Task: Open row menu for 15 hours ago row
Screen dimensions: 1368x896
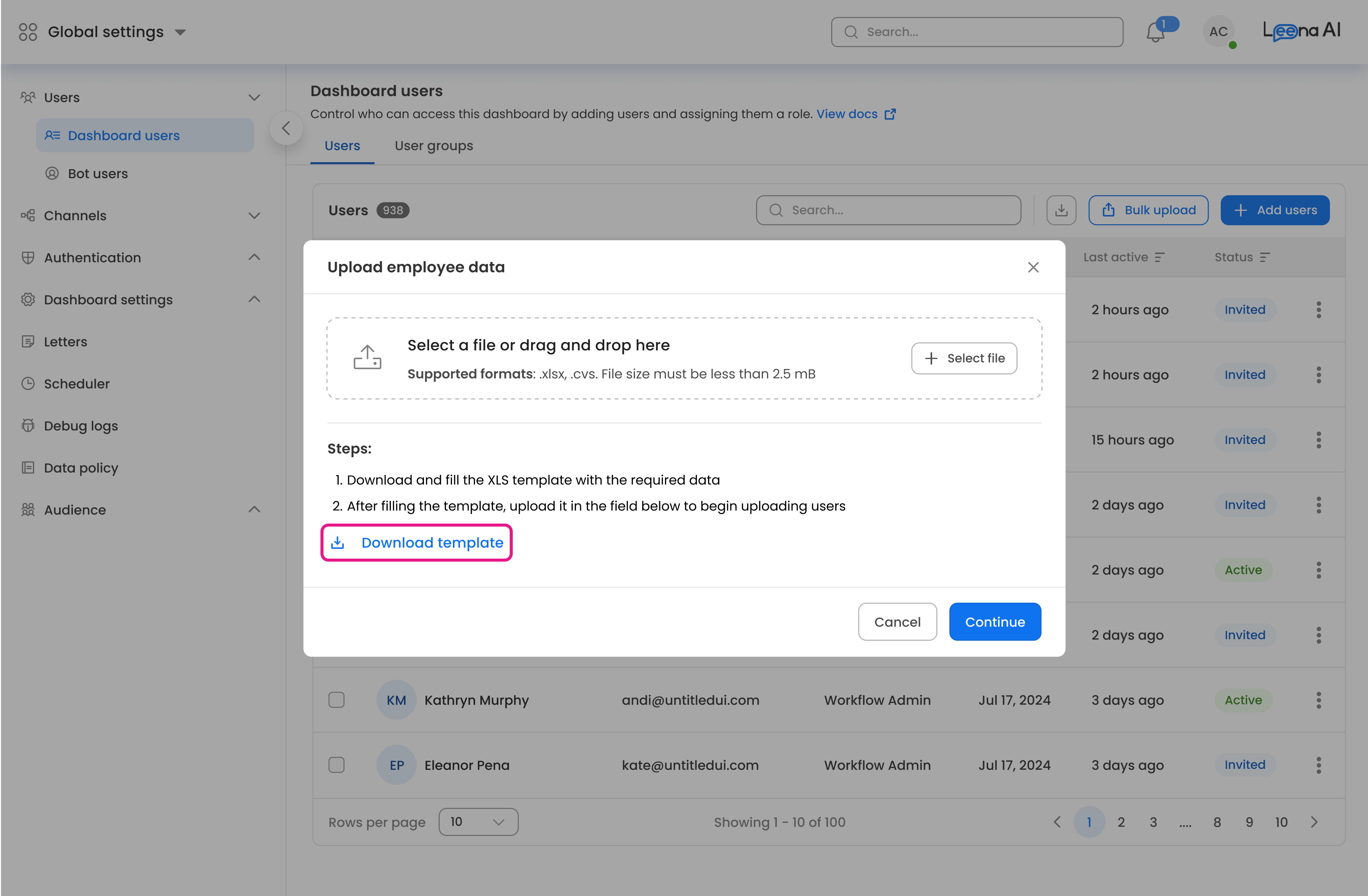Action: (x=1318, y=440)
